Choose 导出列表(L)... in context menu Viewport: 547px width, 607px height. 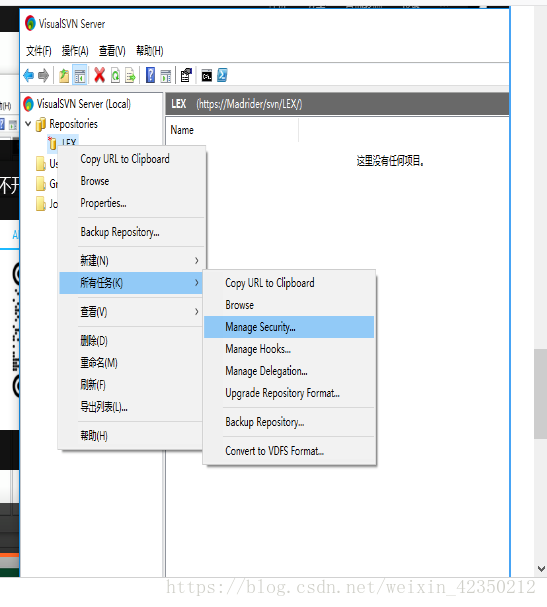(132, 407)
